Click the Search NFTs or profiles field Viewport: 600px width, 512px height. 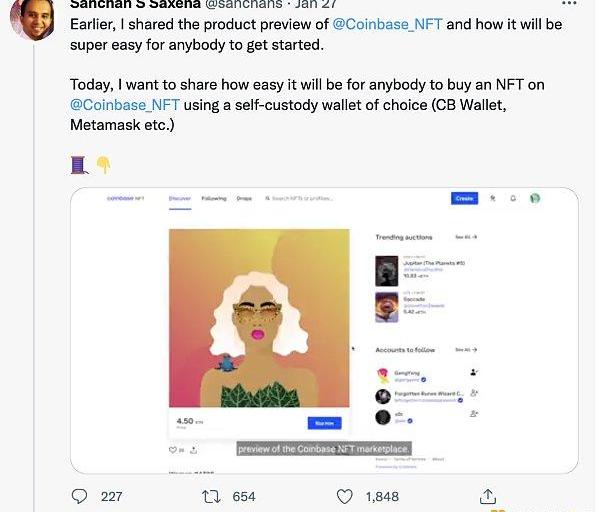click(306, 199)
